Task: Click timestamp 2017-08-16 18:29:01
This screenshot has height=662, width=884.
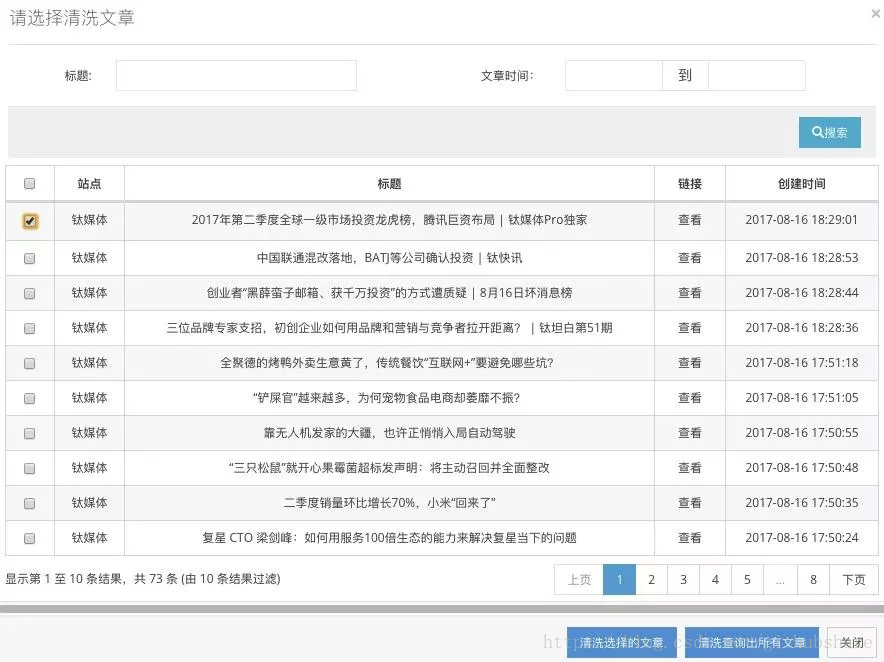Action: tap(801, 220)
